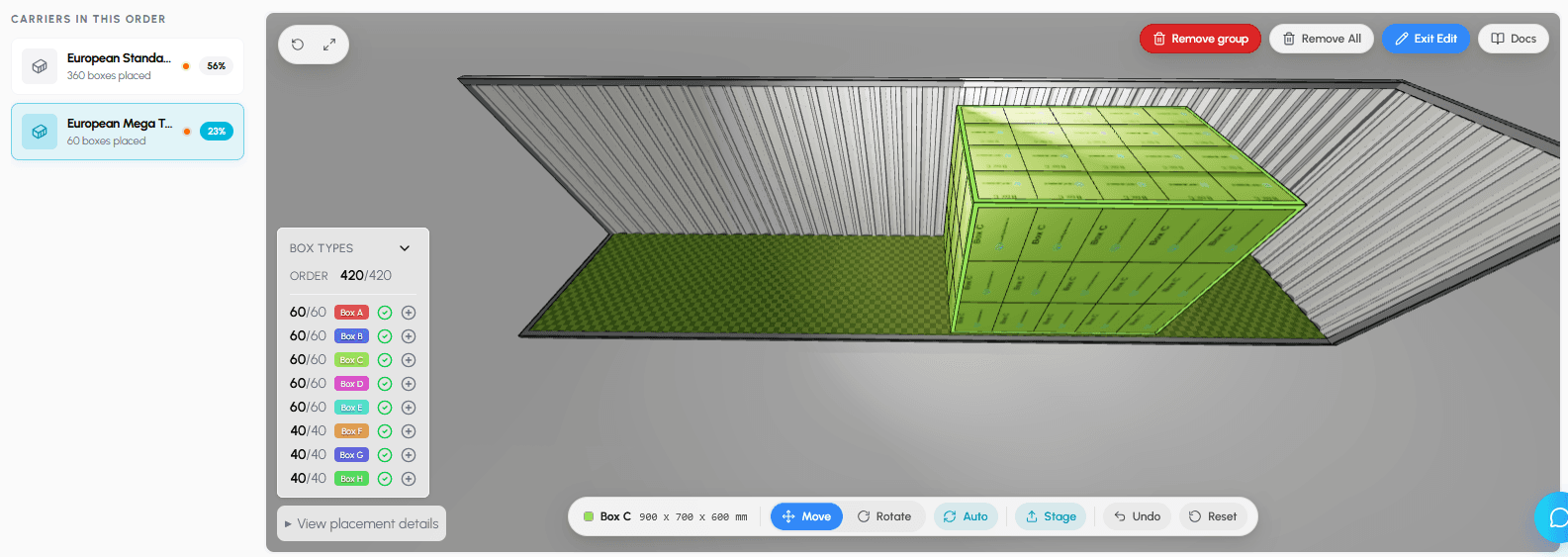The image size is (1568, 557).
Task: Toggle the green check for Box D
Action: (x=385, y=384)
